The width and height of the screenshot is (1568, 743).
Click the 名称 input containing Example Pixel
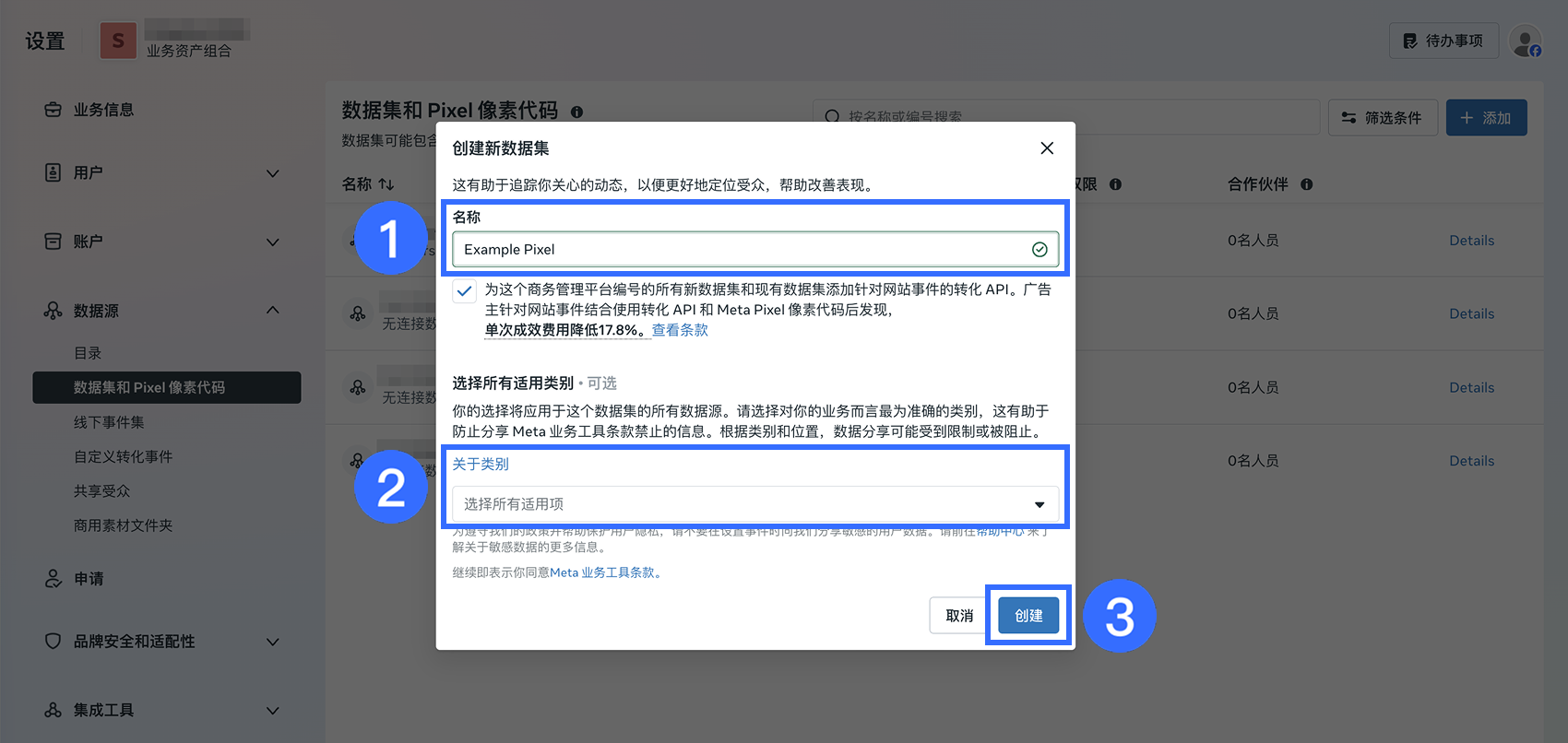[755, 249]
